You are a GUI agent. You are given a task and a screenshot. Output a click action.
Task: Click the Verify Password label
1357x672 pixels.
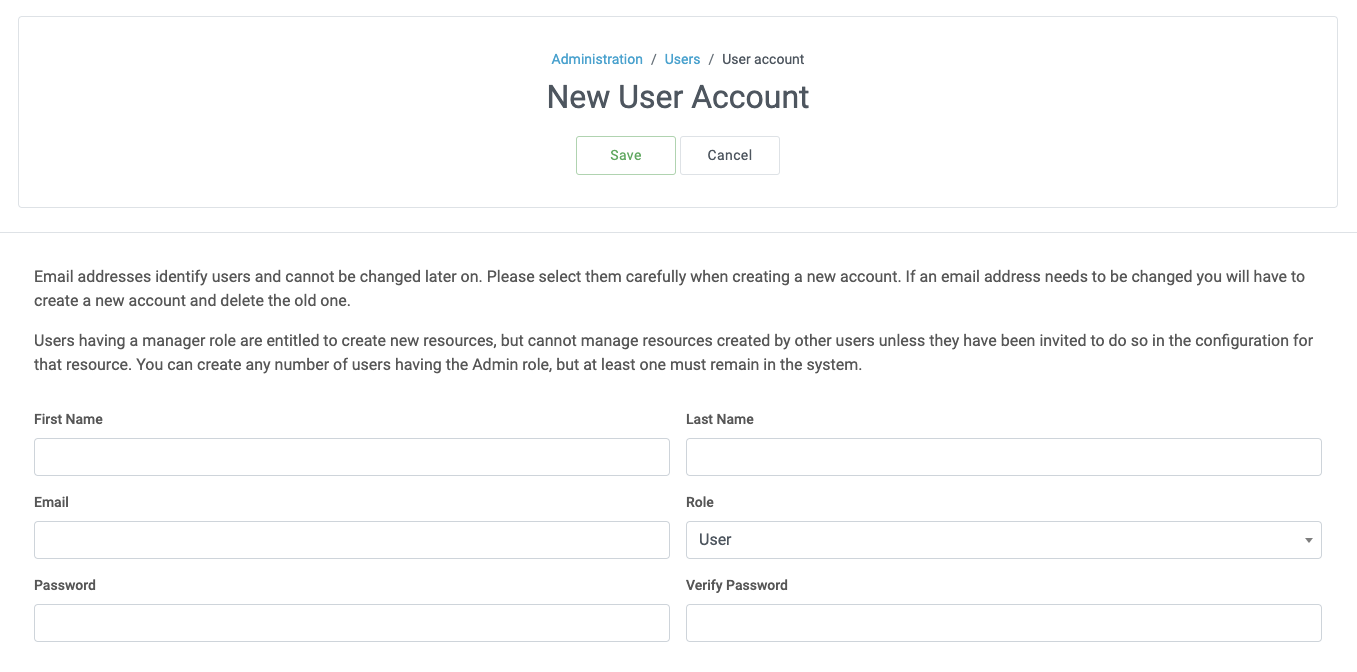pos(736,585)
